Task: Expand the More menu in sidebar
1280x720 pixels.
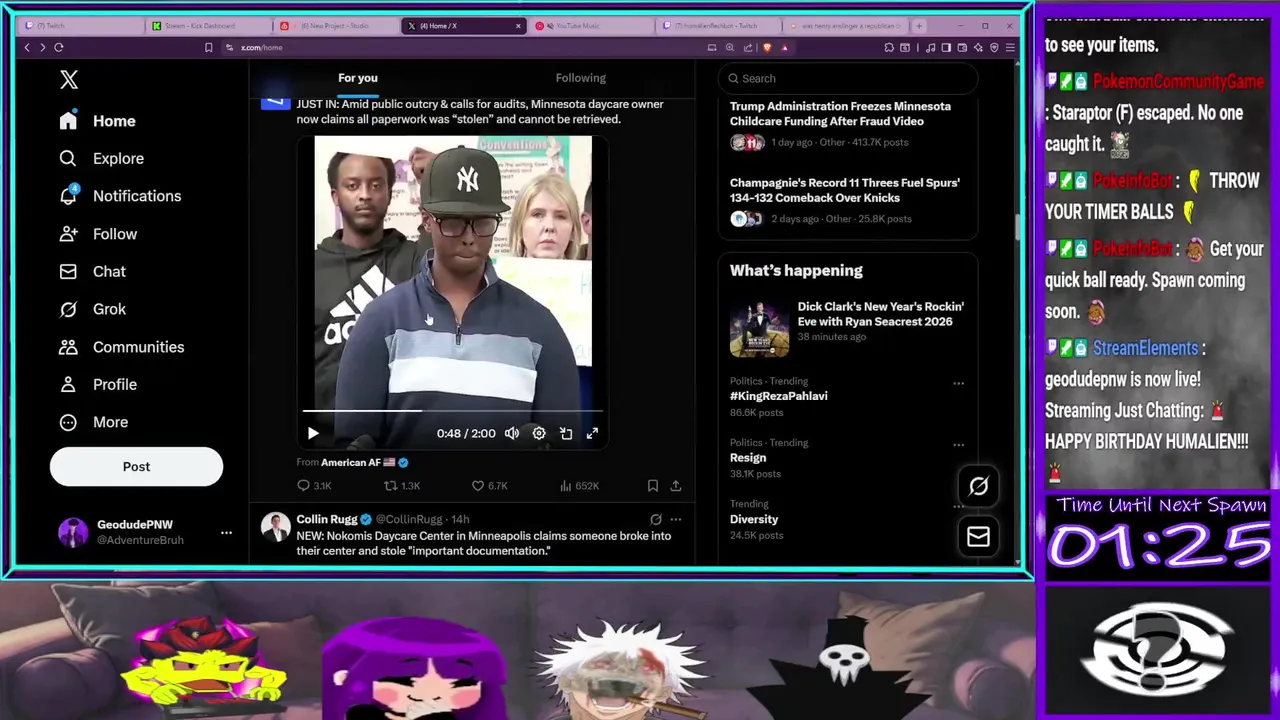Action: pos(93,422)
